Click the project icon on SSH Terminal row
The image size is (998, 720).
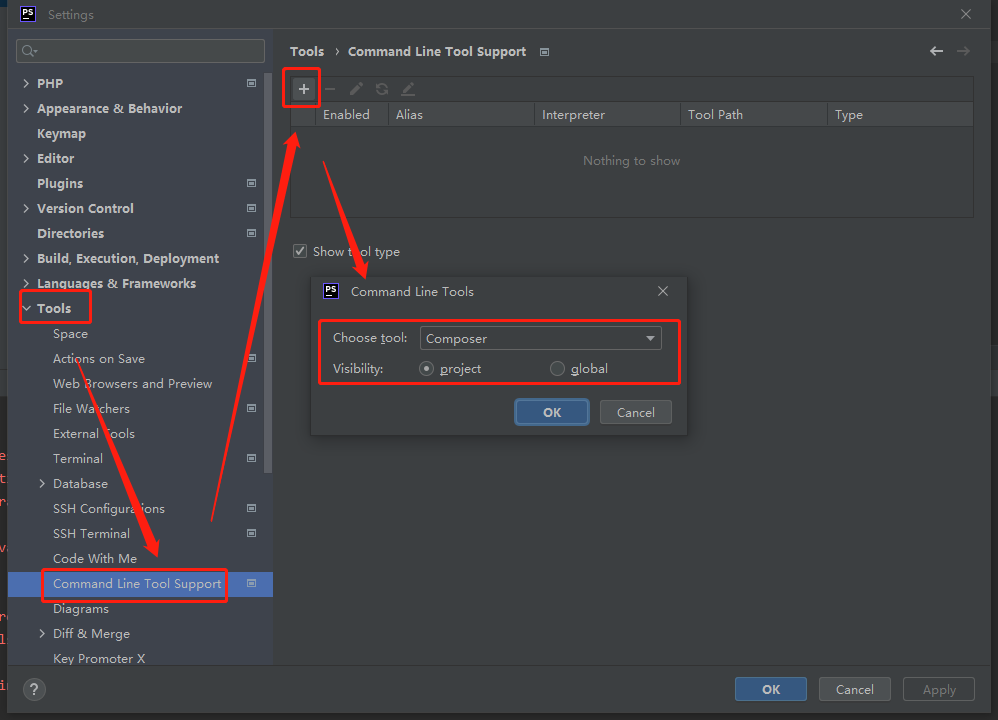point(251,533)
